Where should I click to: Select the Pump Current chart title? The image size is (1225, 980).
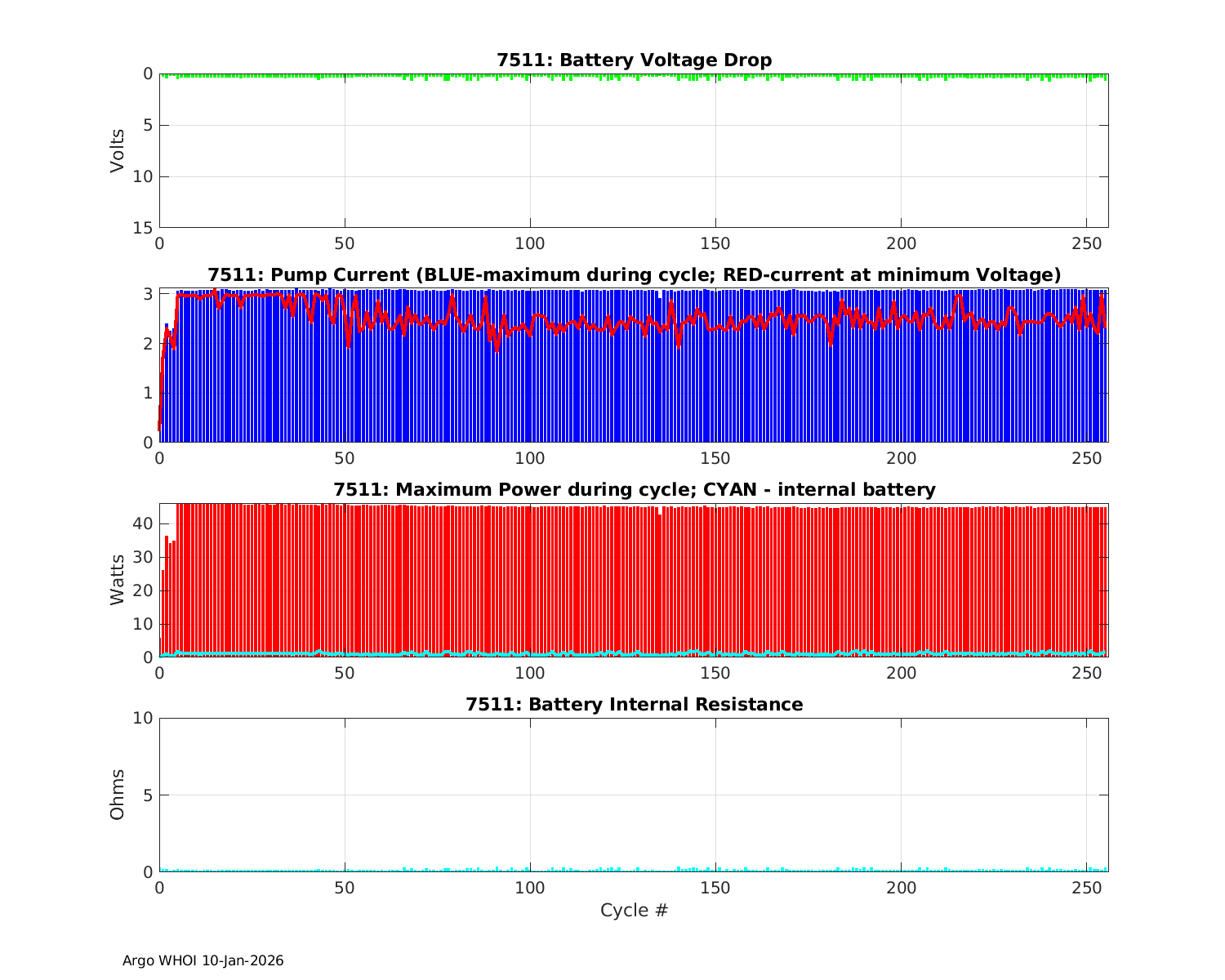634,274
